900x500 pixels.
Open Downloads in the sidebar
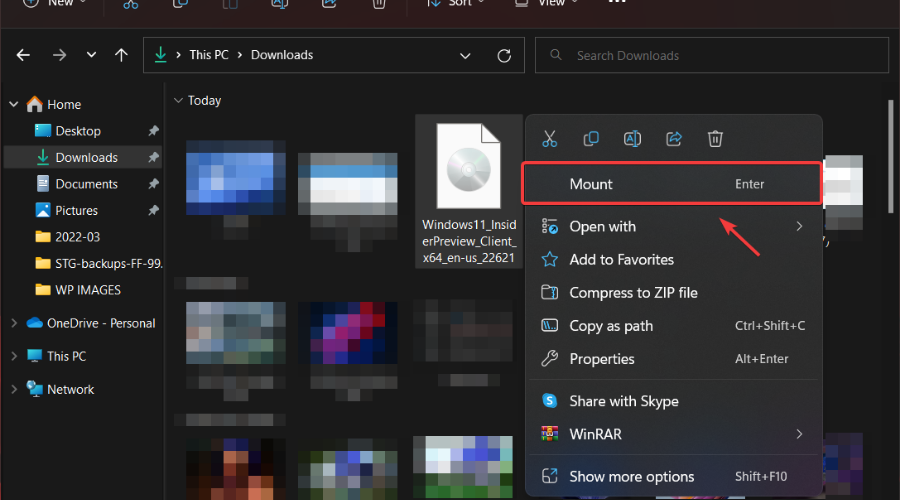click(86, 157)
